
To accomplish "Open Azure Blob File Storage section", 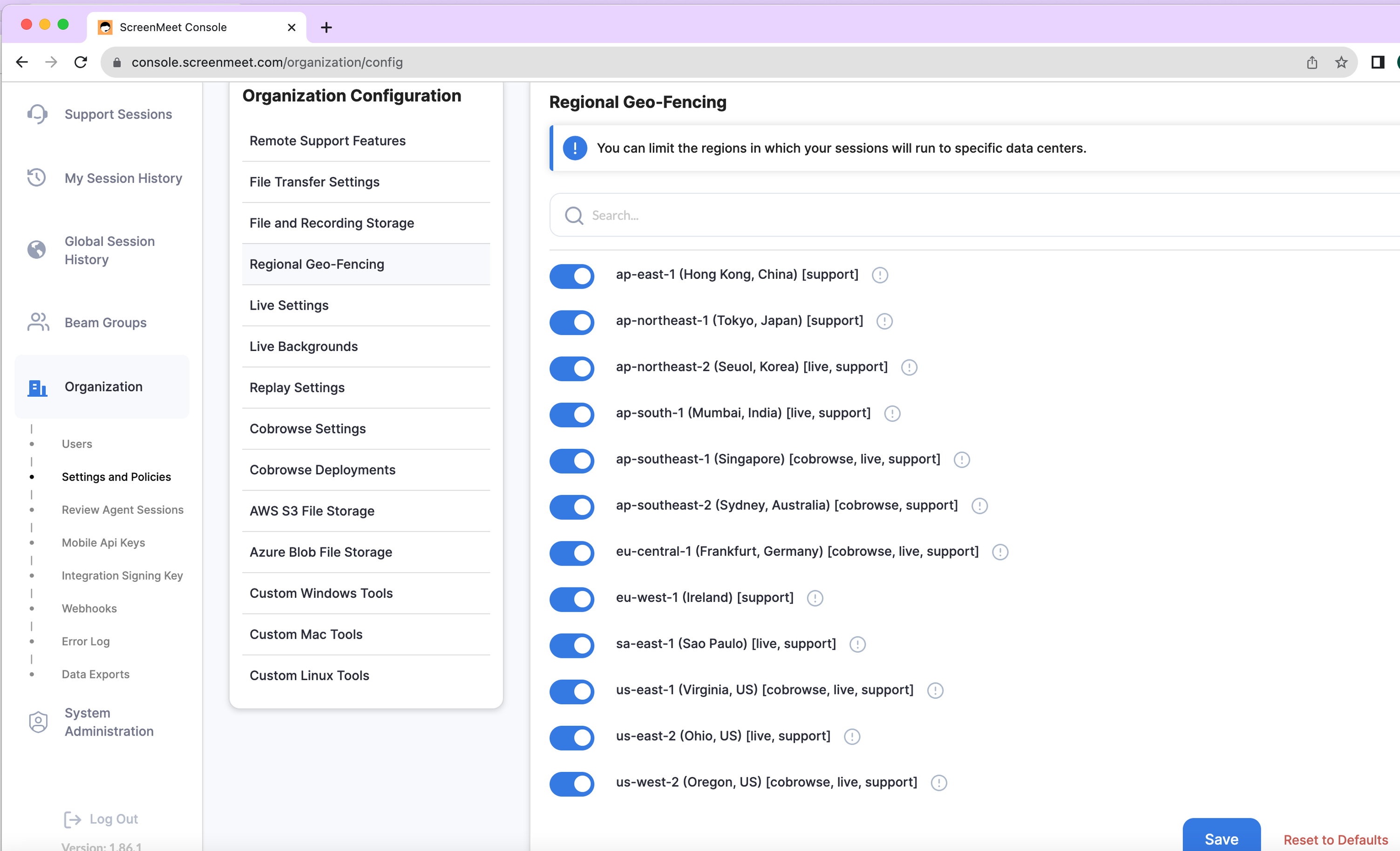I will coord(366,552).
